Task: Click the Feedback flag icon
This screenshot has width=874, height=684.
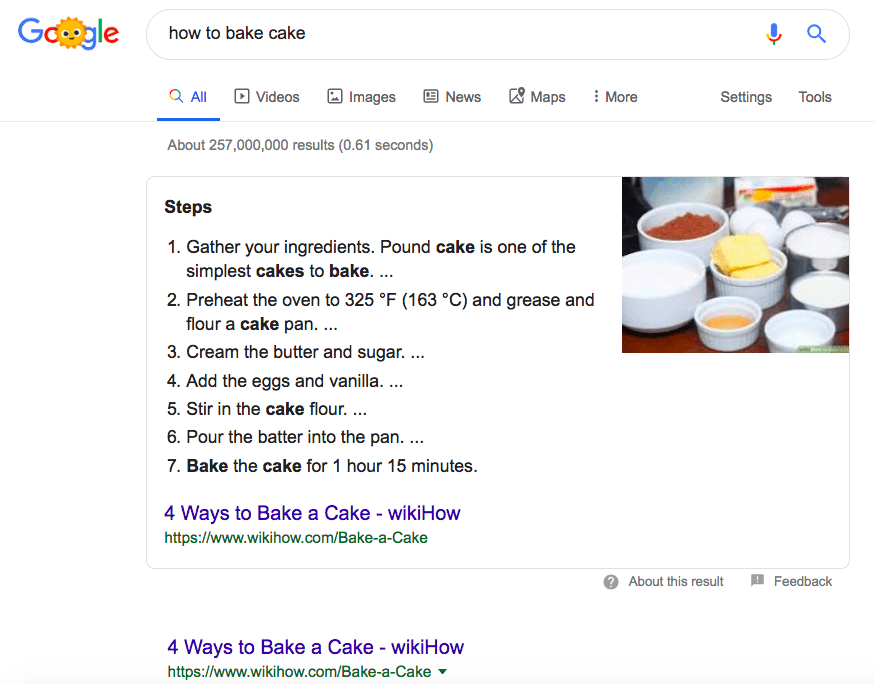Action: pos(758,581)
